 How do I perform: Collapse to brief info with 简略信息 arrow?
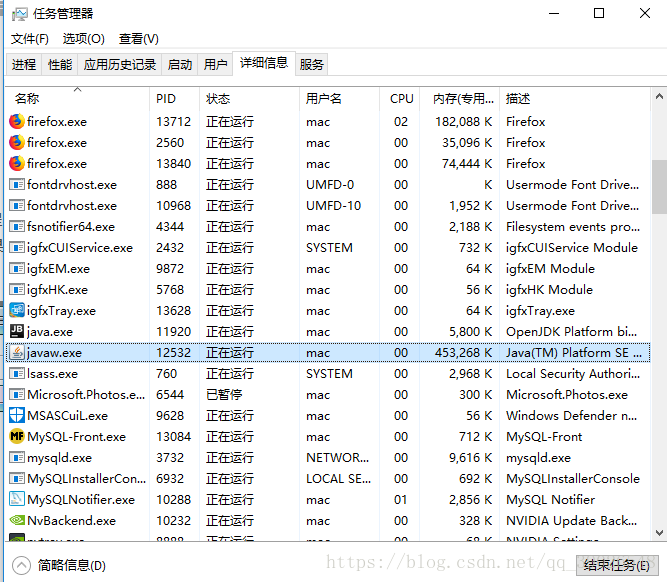(x=21, y=565)
